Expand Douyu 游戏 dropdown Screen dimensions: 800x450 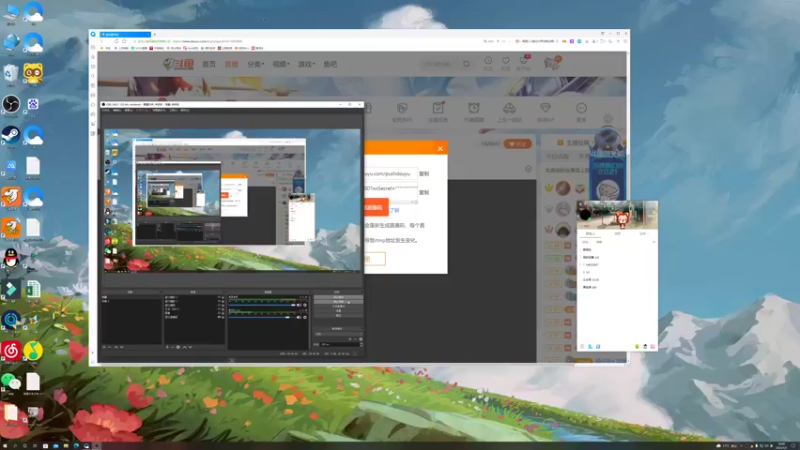pos(306,64)
